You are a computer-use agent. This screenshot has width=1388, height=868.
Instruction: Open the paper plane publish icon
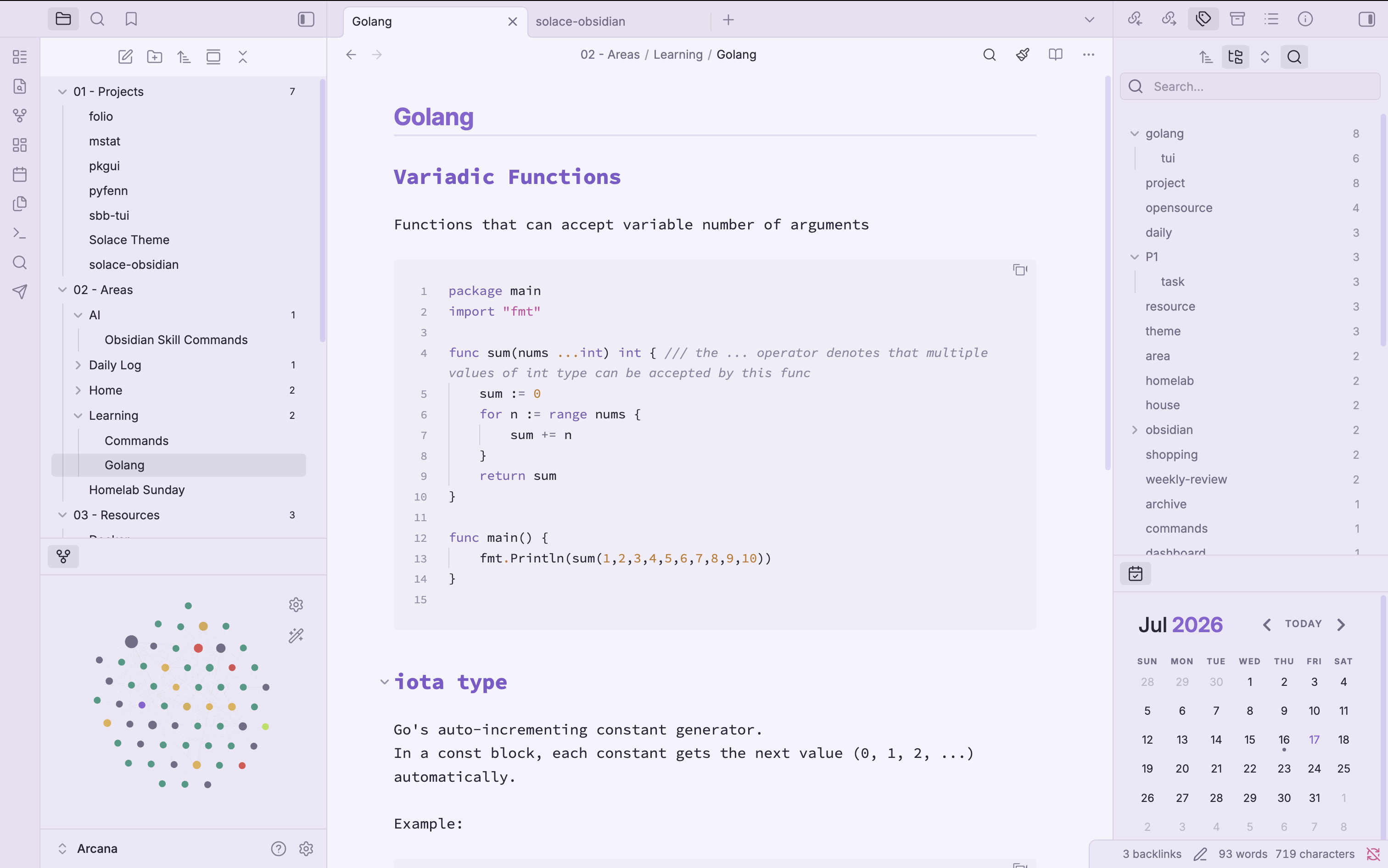click(x=20, y=292)
